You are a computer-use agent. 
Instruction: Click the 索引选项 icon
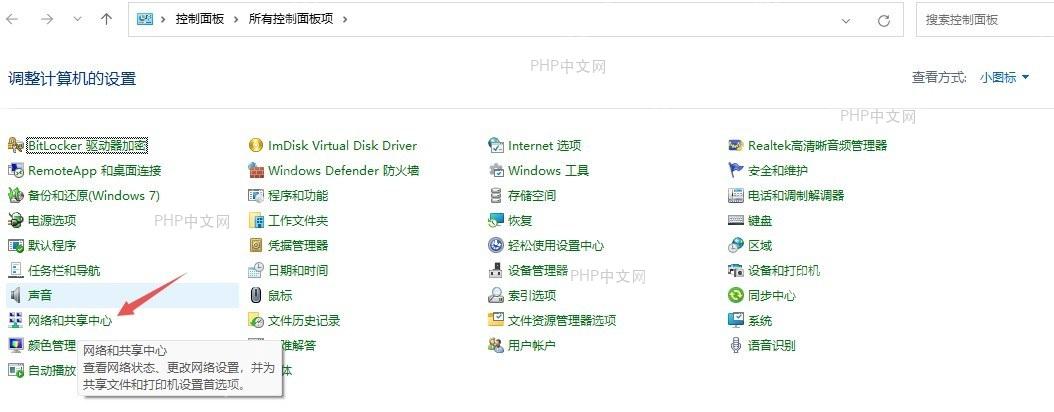[496, 295]
